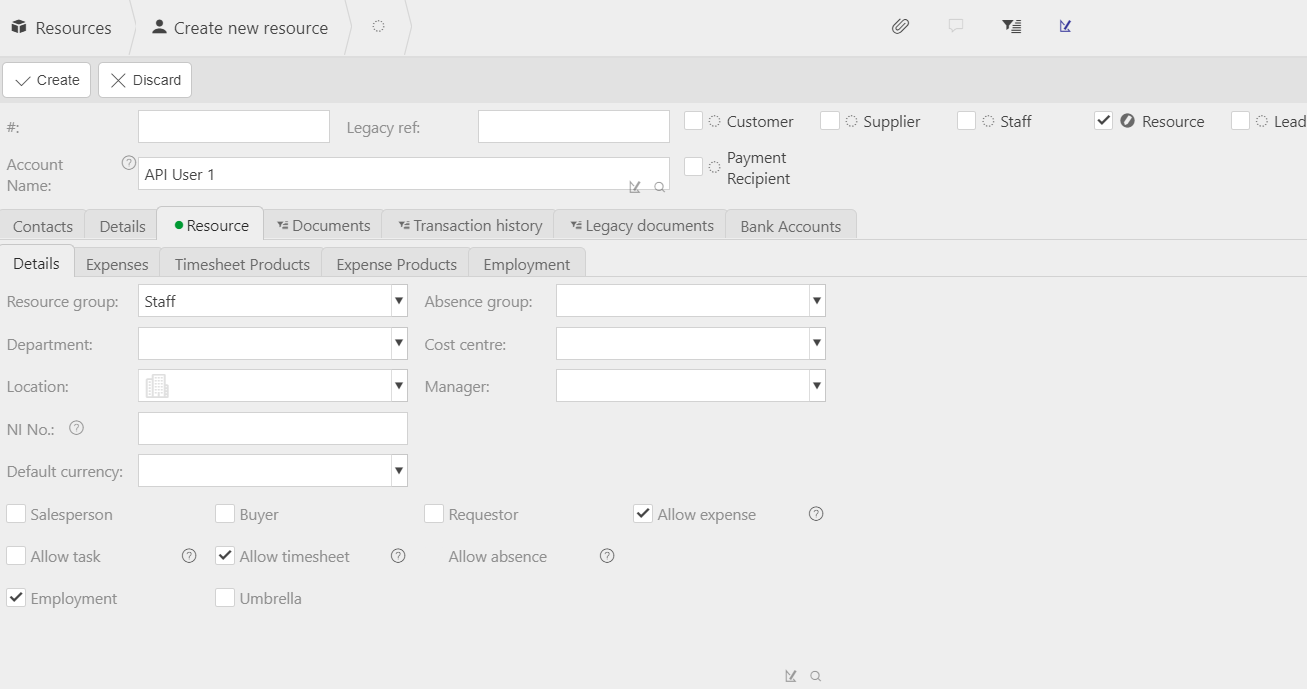Tick the Supplier checkbox
The width and height of the screenshot is (1307, 689).
(x=830, y=121)
